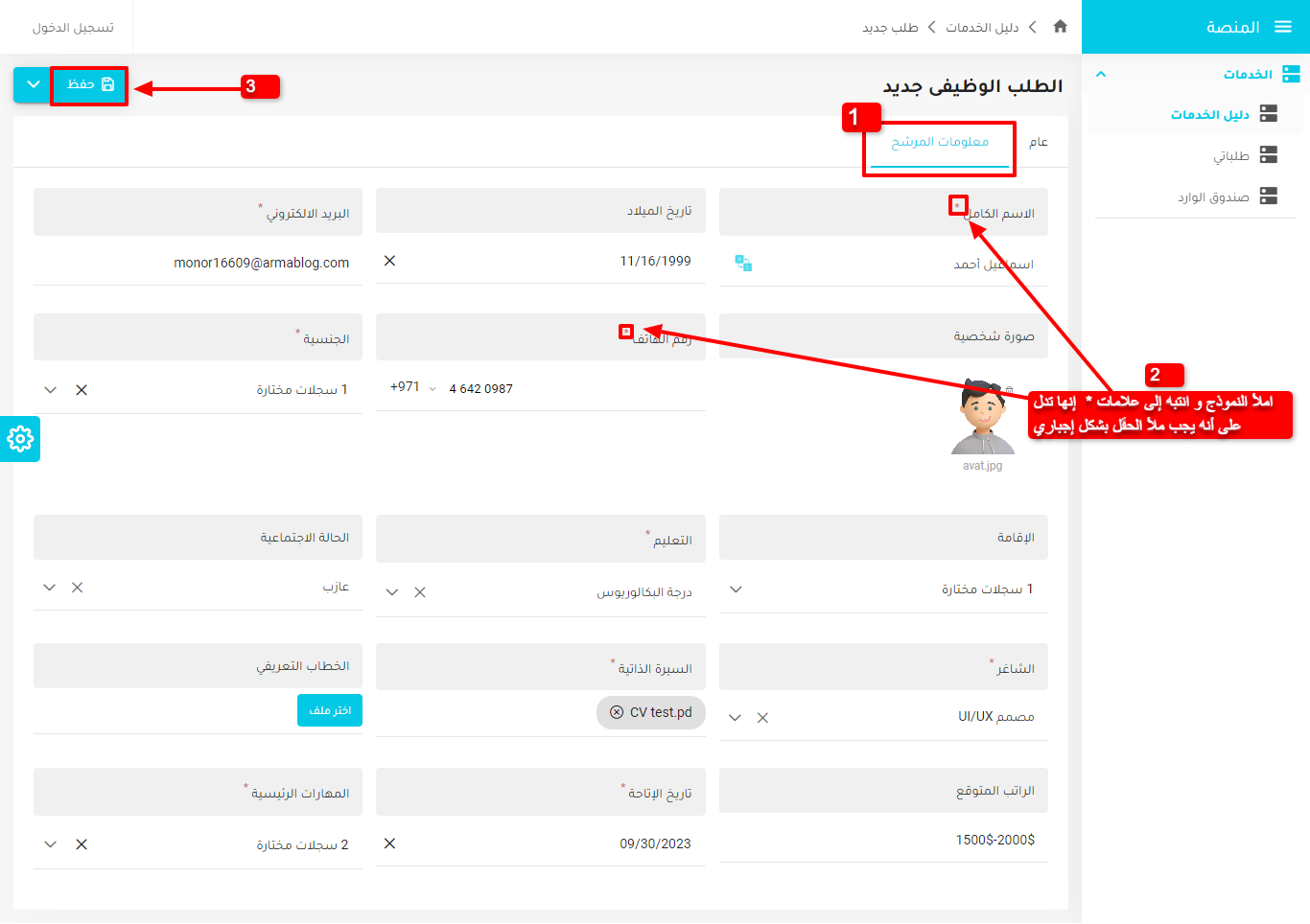Click the hamburger menu icon beside المنصة
Screen dimensions: 1310x924
point(1283,27)
